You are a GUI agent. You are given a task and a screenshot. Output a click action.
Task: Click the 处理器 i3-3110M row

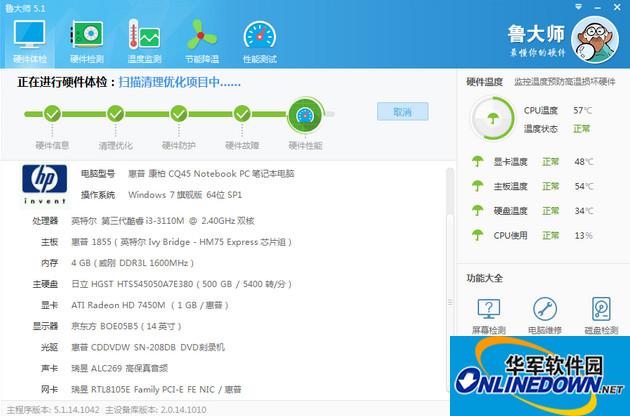(143, 221)
